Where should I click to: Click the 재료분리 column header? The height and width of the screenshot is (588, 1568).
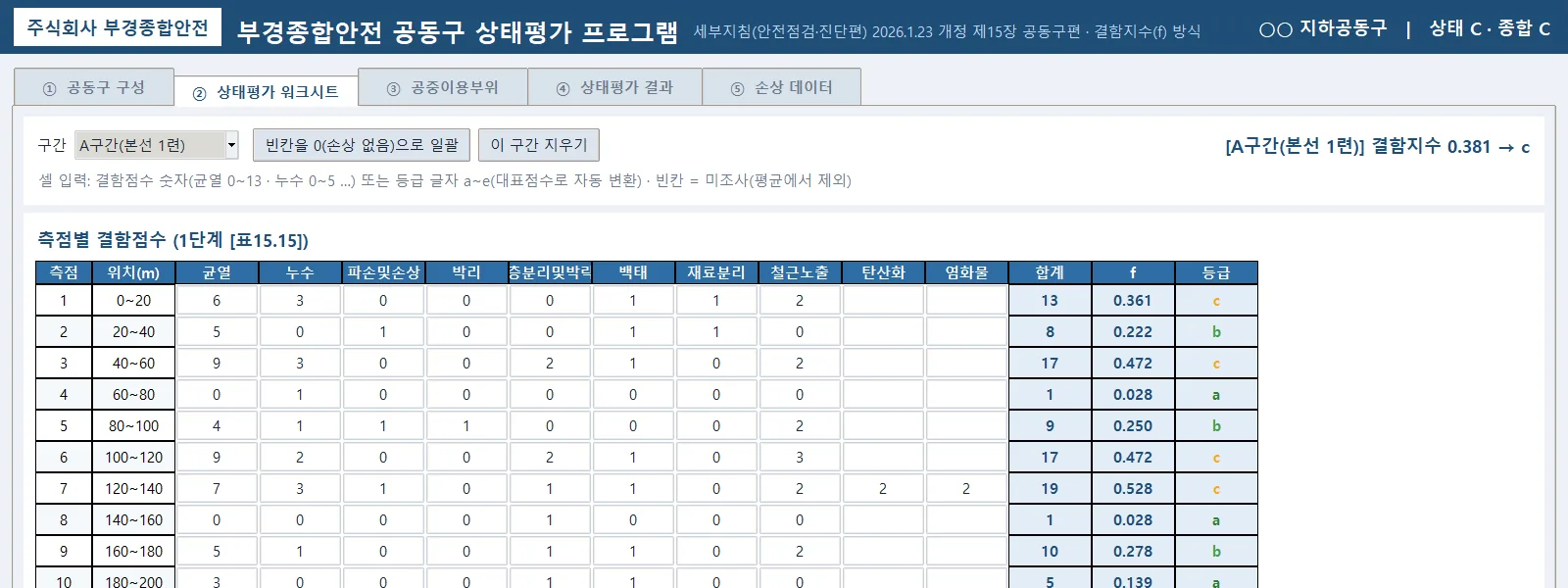tap(716, 272)
